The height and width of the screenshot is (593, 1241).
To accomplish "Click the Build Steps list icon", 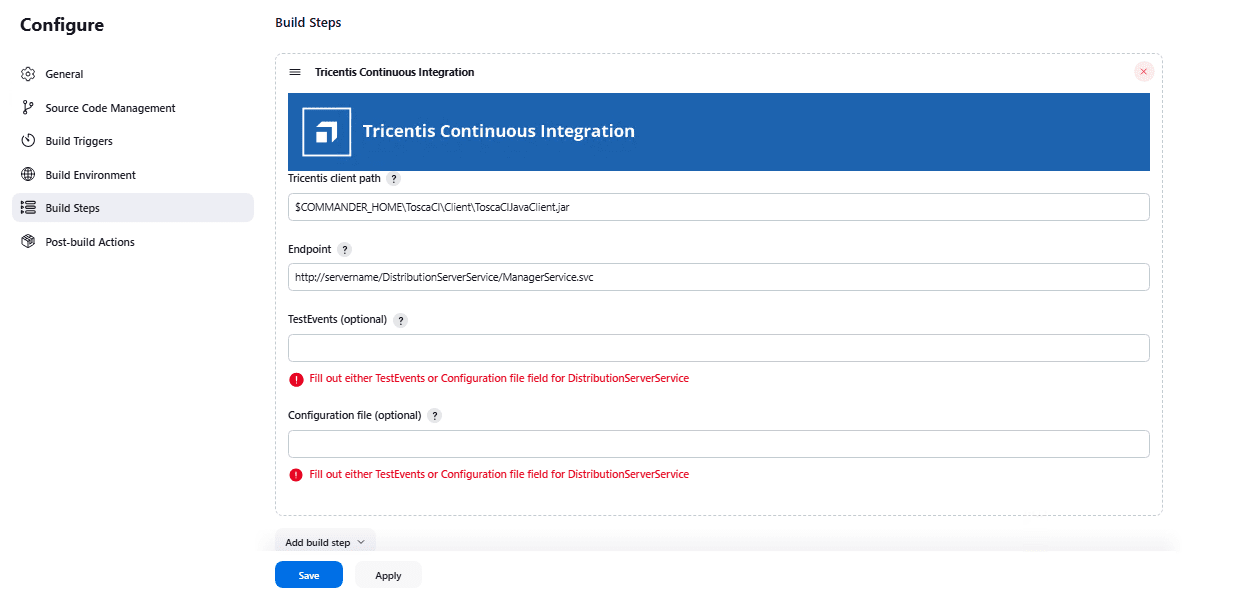I will (x=28, y=208).
